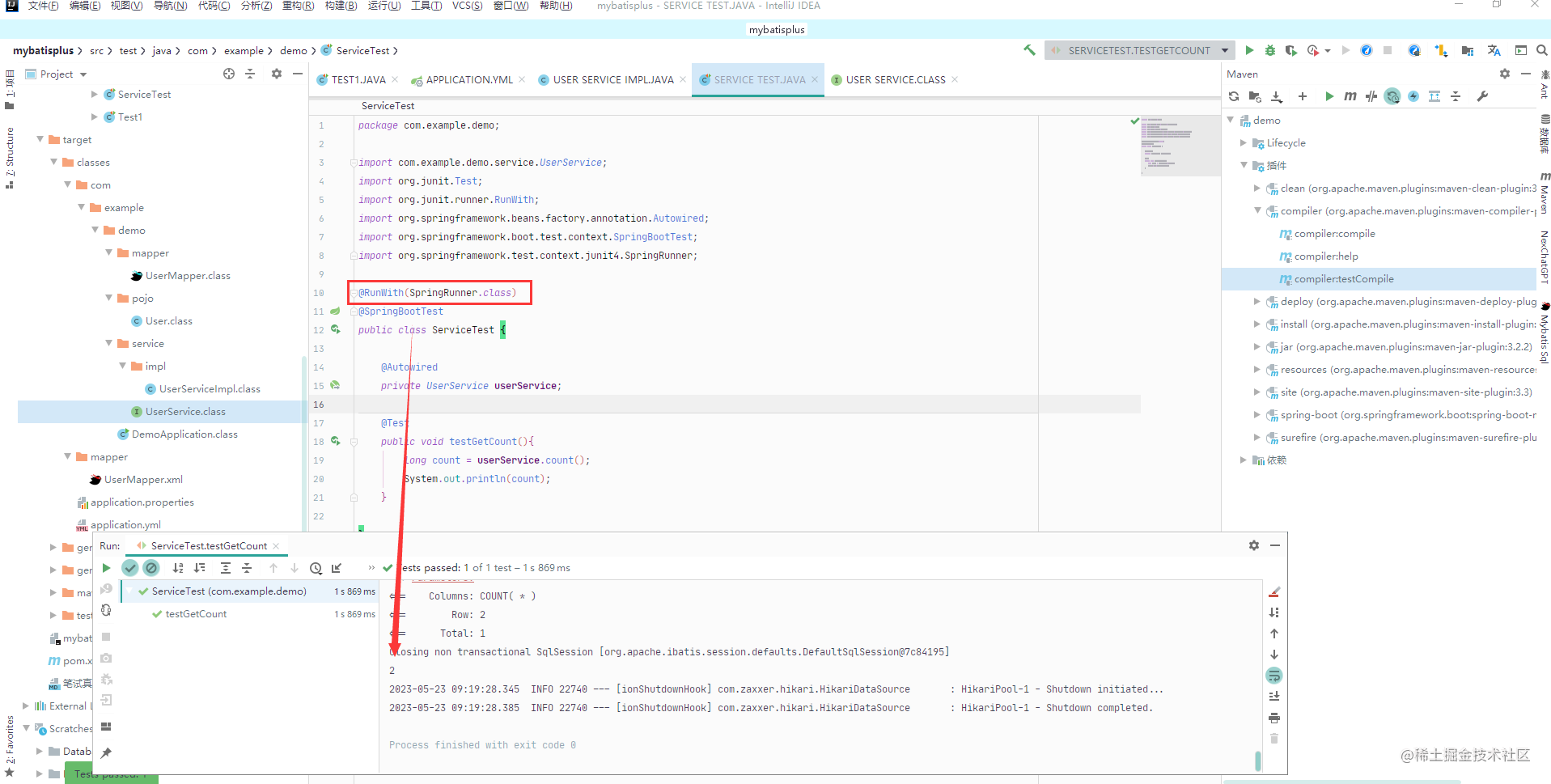Open Search Everywhere magnifier icon

1540,50
